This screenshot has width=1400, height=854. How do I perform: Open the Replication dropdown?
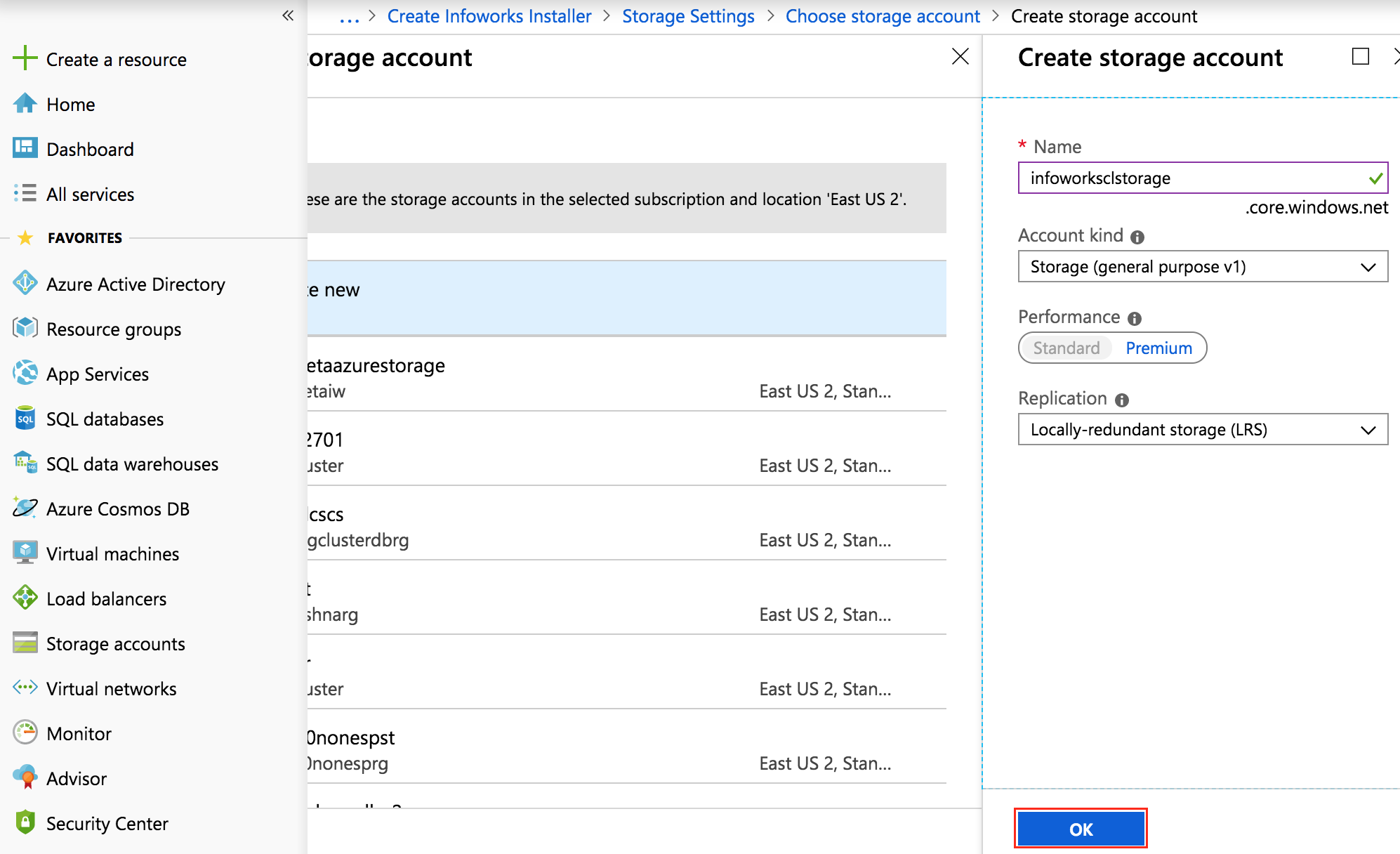pos(1203,429)
